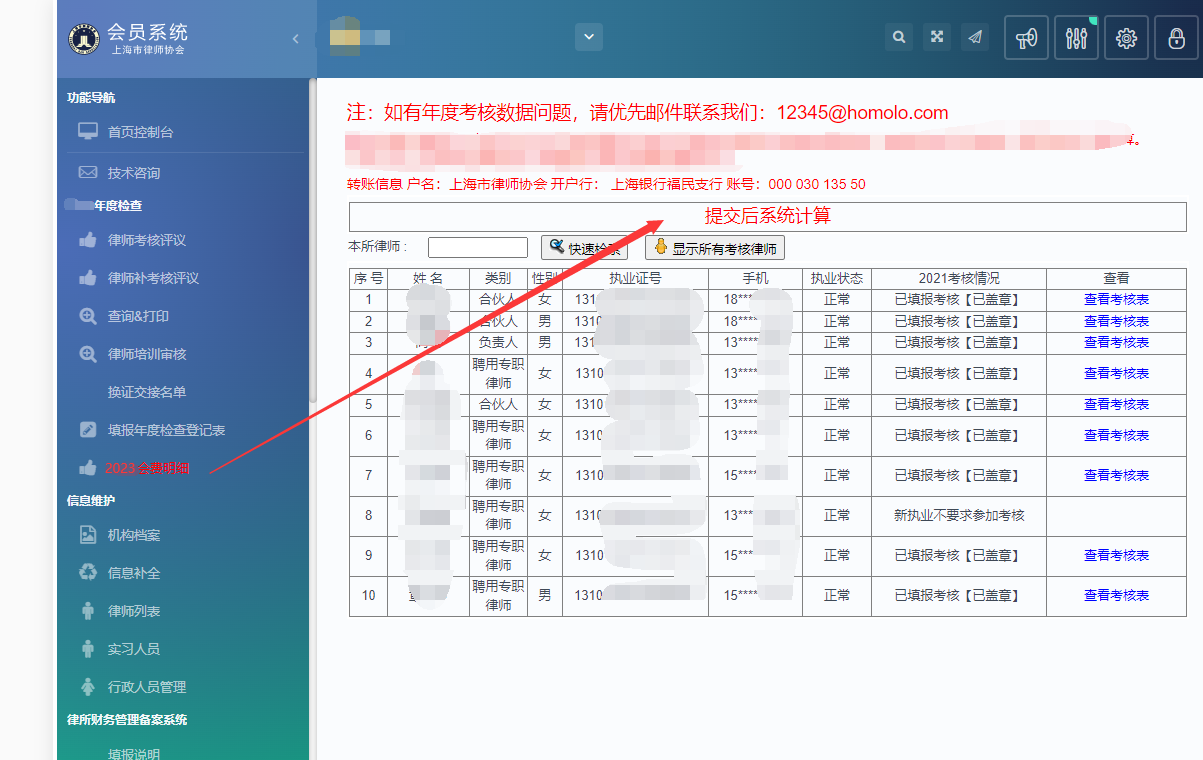The width and height of the screenshot is (1203, 760).
Task: Toggle fullscreen with the expand icon
Action: click(x=937, y=37)
